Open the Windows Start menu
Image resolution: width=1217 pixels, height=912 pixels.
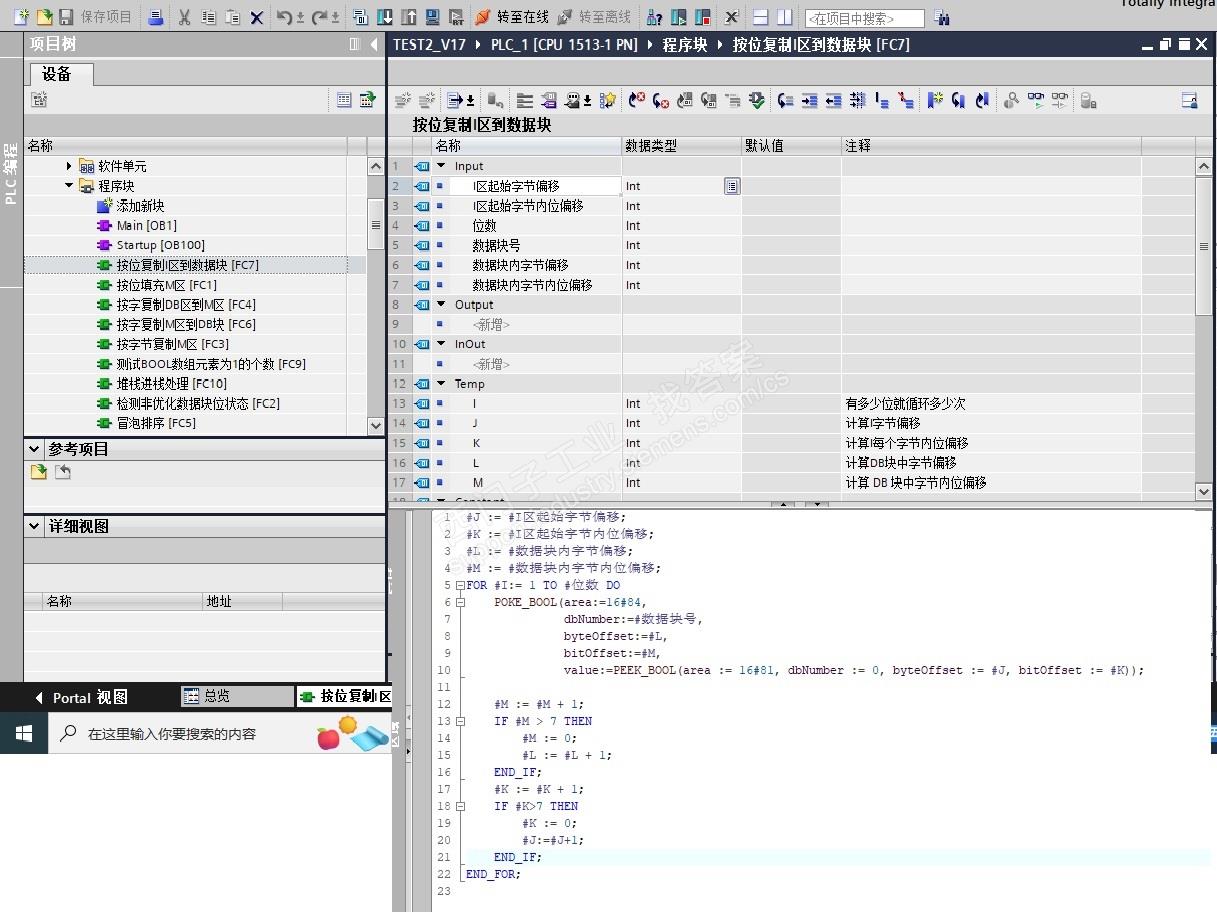point(24,733)
